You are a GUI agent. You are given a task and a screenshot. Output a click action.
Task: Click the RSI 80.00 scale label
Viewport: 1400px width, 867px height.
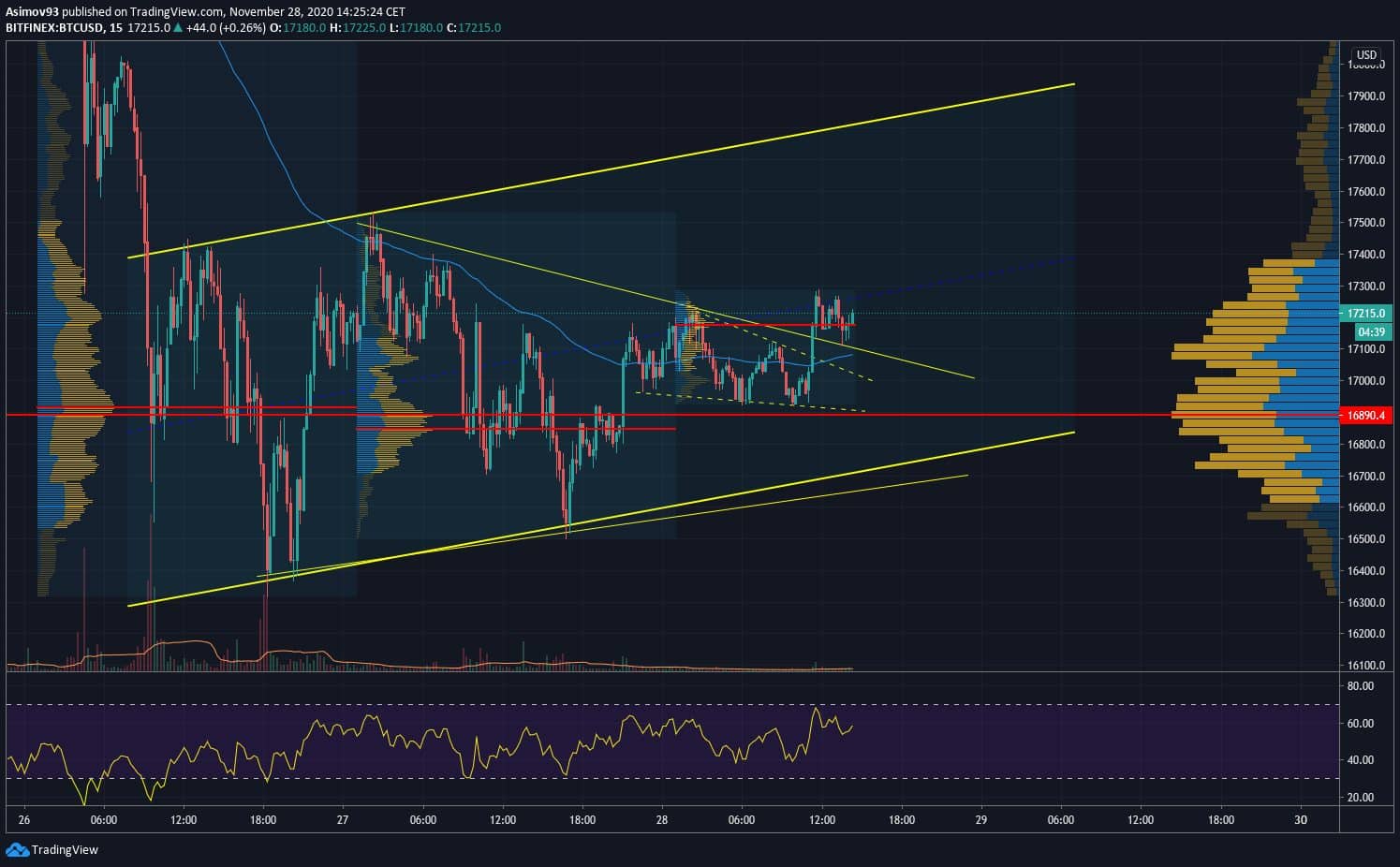point(1361,686)
